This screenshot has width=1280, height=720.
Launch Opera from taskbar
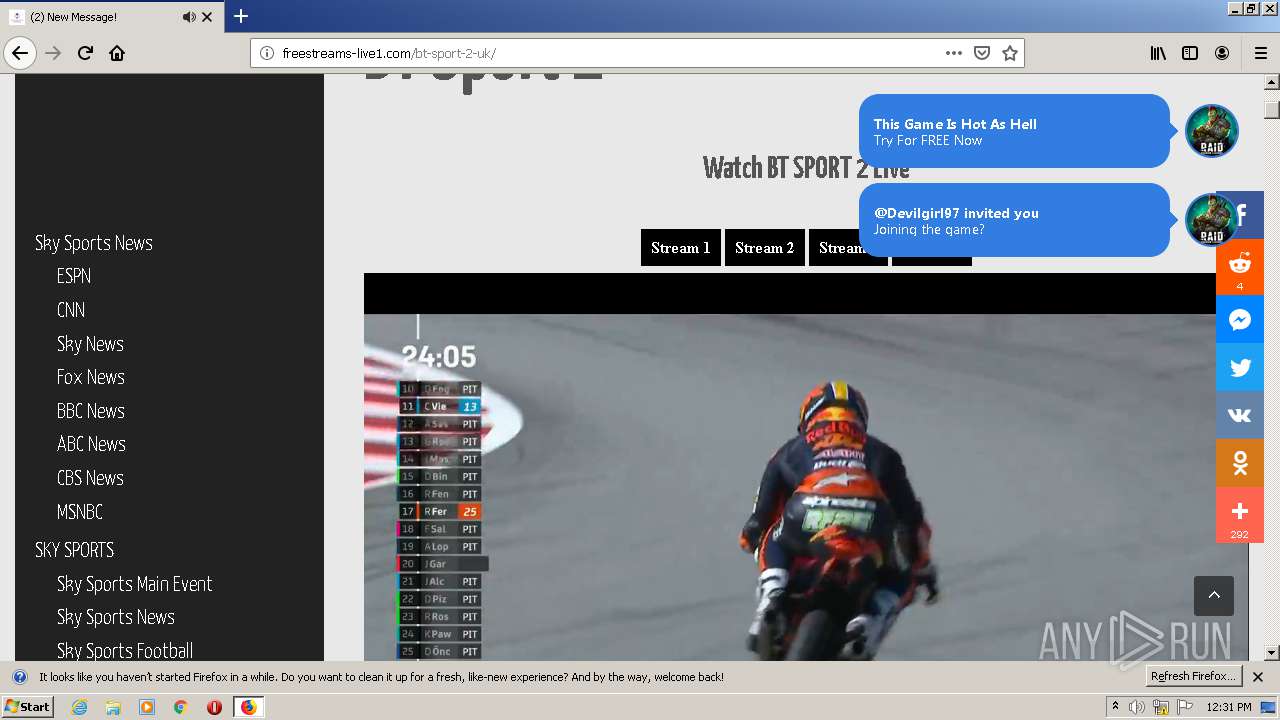coord(214,707)
